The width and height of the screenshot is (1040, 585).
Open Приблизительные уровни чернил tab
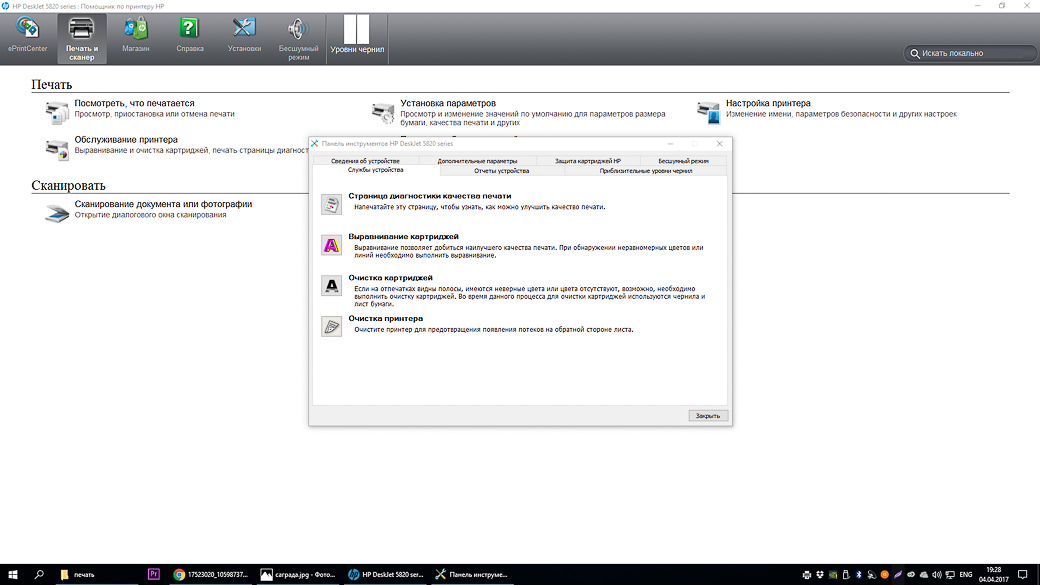click(645, 170)
